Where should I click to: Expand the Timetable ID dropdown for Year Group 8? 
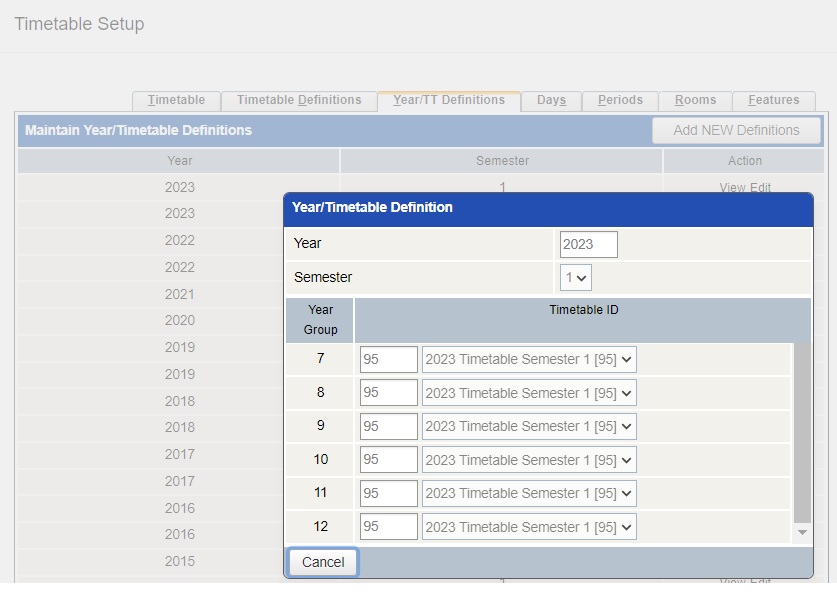(529, 392)
